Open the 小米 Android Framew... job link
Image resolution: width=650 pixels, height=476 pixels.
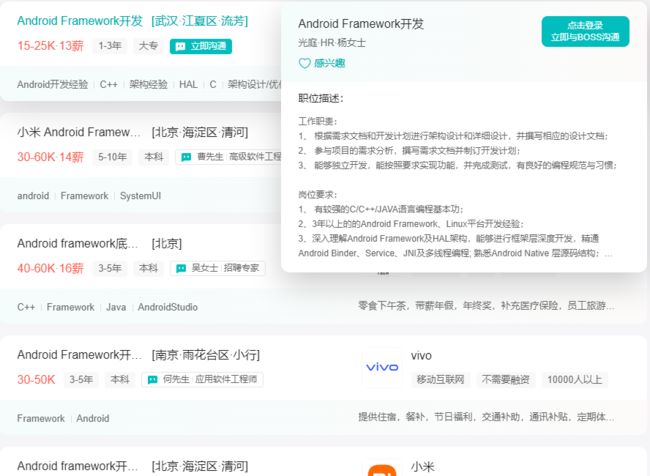(79, 132)
